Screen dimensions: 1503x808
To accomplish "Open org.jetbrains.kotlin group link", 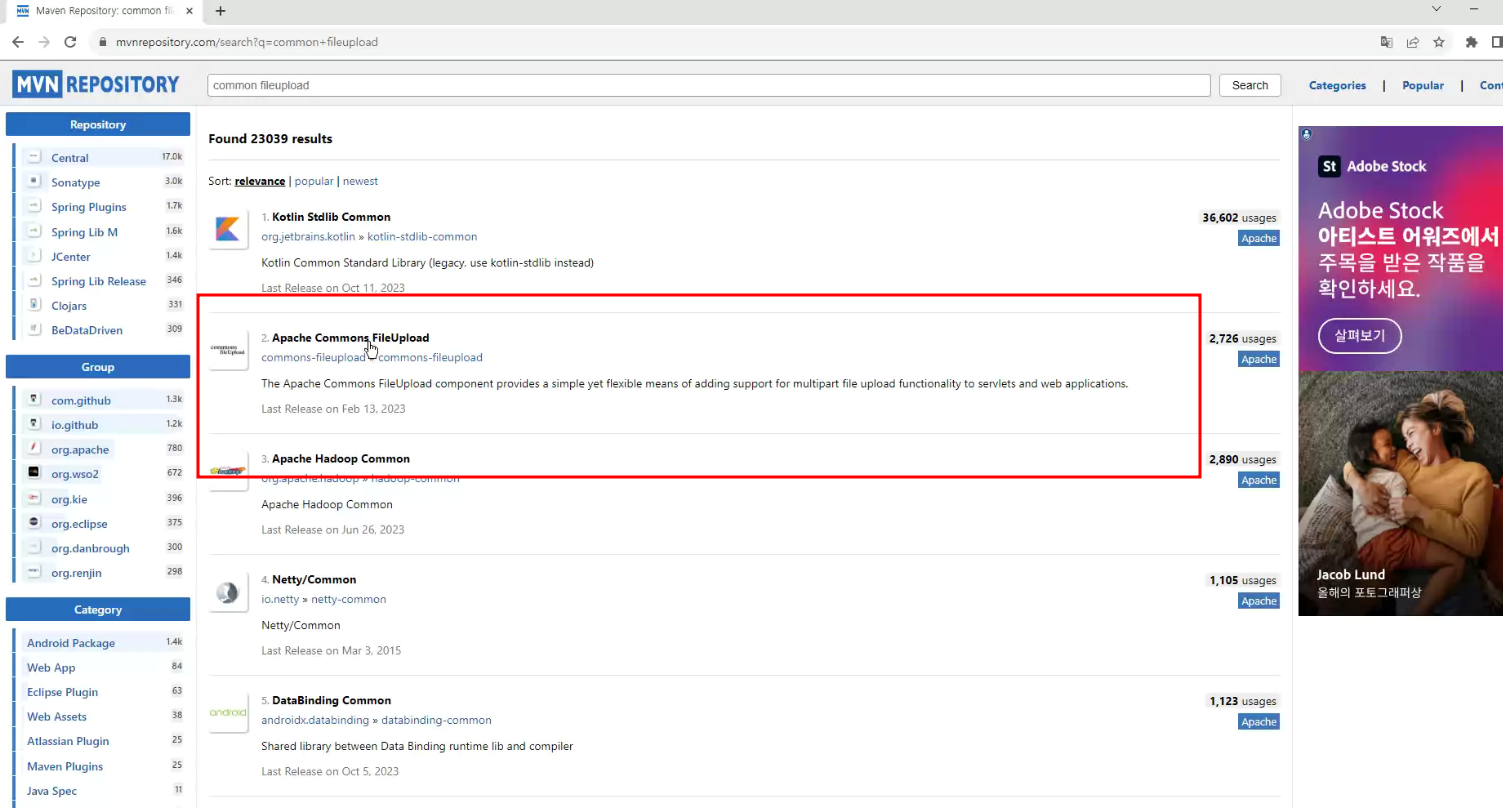I will click(x=308, y=237).
